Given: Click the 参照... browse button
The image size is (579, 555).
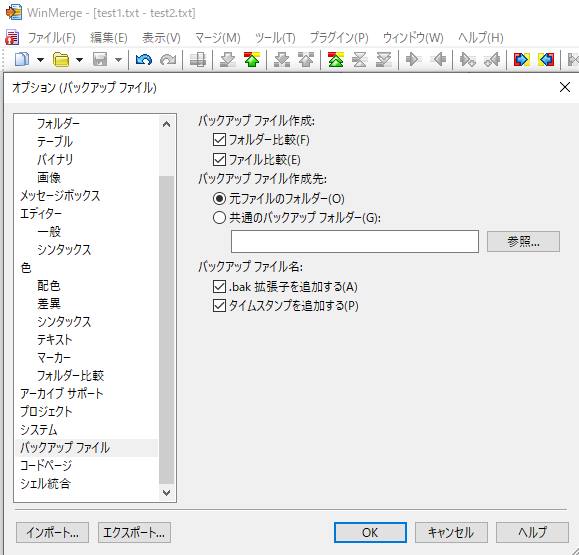Looking at the screenshot, I should 523,241.
